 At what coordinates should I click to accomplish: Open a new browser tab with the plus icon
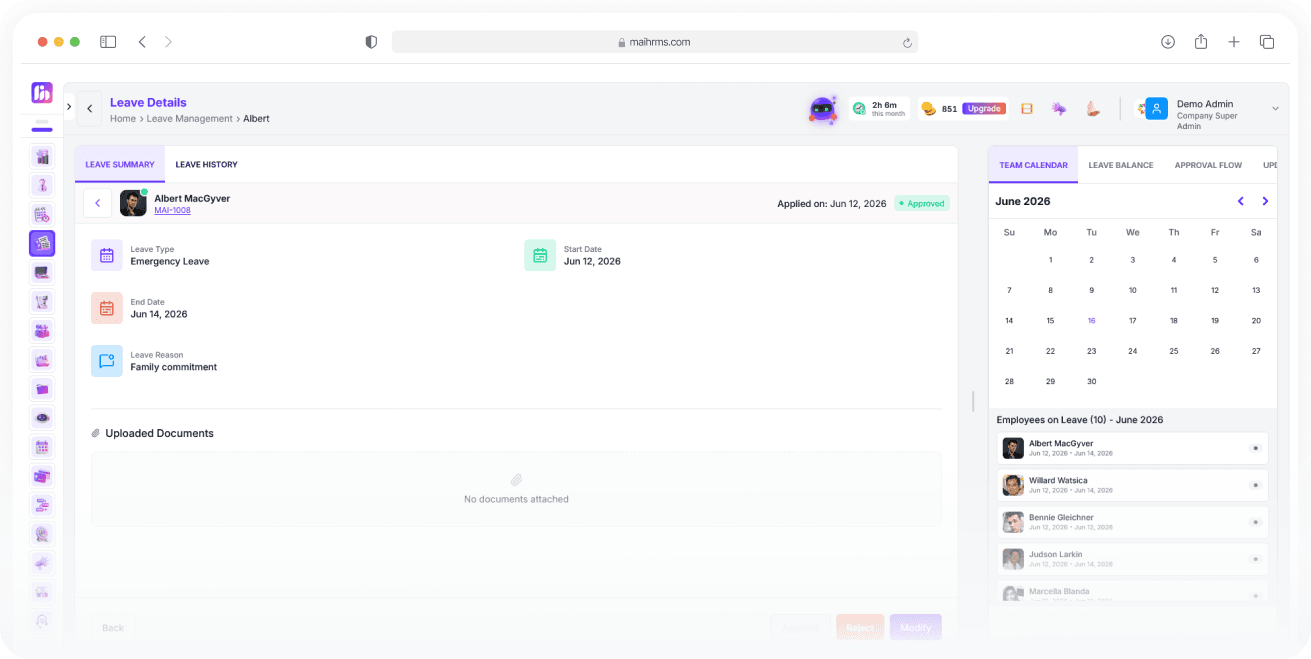point(1234,42)
